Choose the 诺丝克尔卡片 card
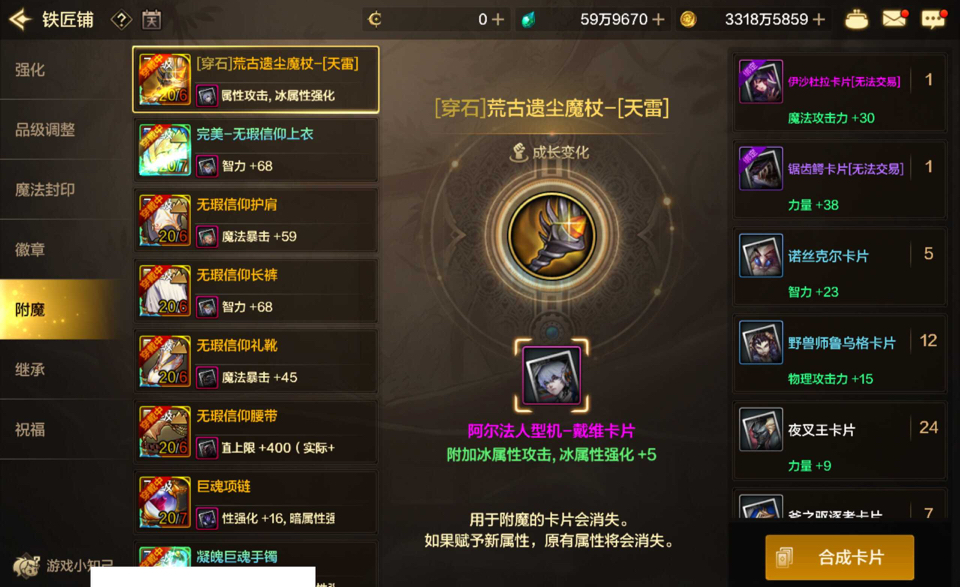The image size is (960, 587). point(840,266)
